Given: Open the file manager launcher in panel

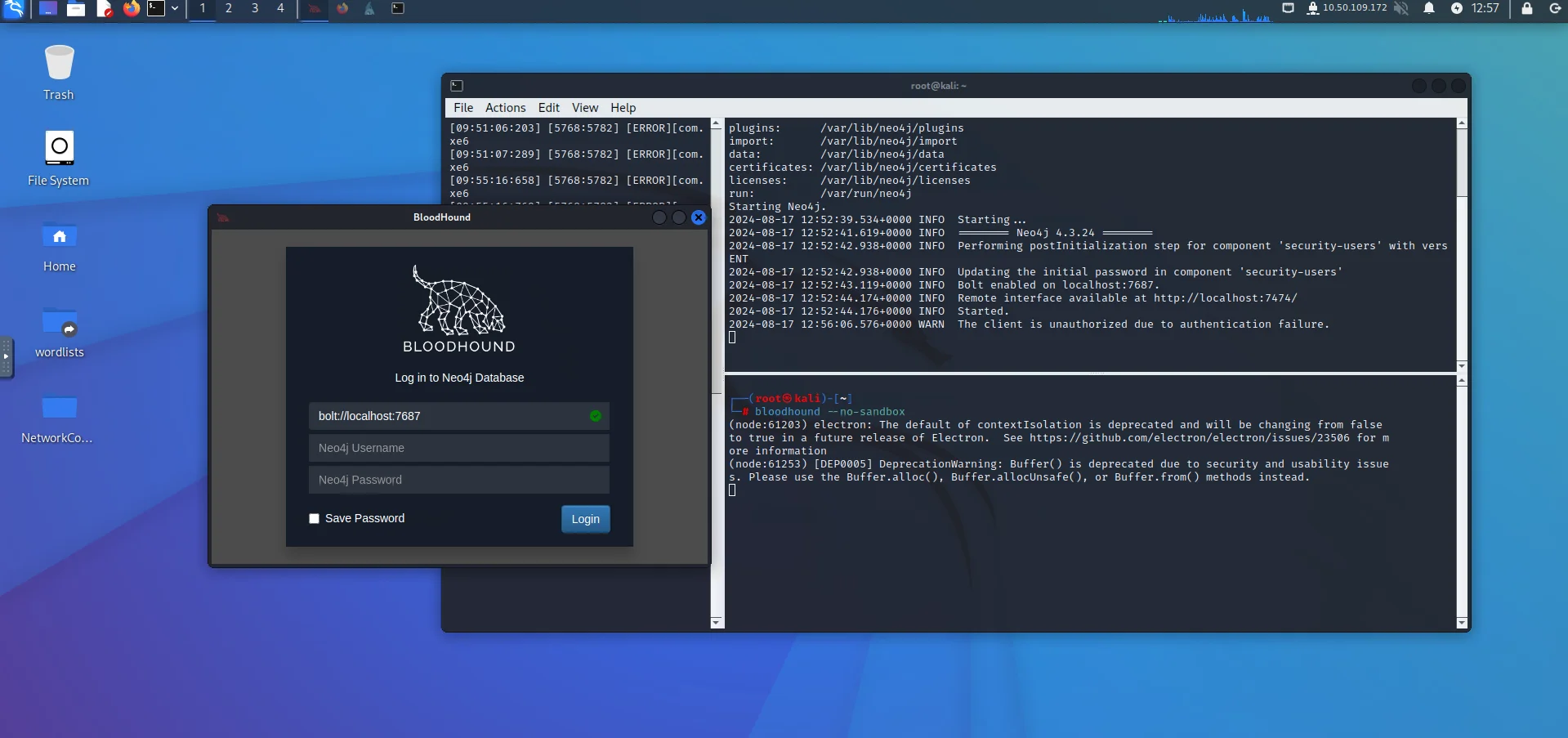Looking at the screenshot, I should click(x=76, y=9).
